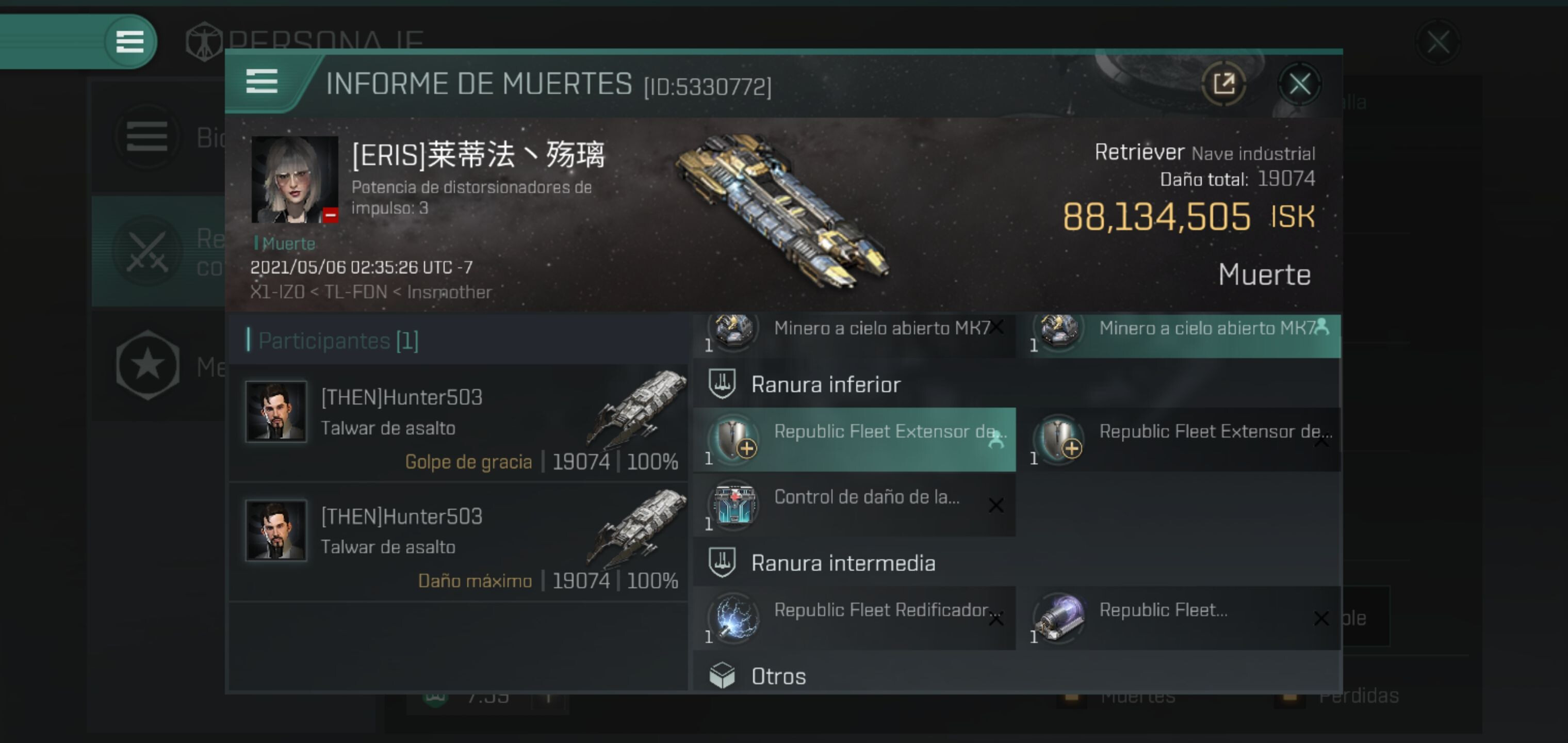Close the Informe de Muertes window
Image resolution: width=1568 pixels, height=743 pixels.
(1300, 84)
